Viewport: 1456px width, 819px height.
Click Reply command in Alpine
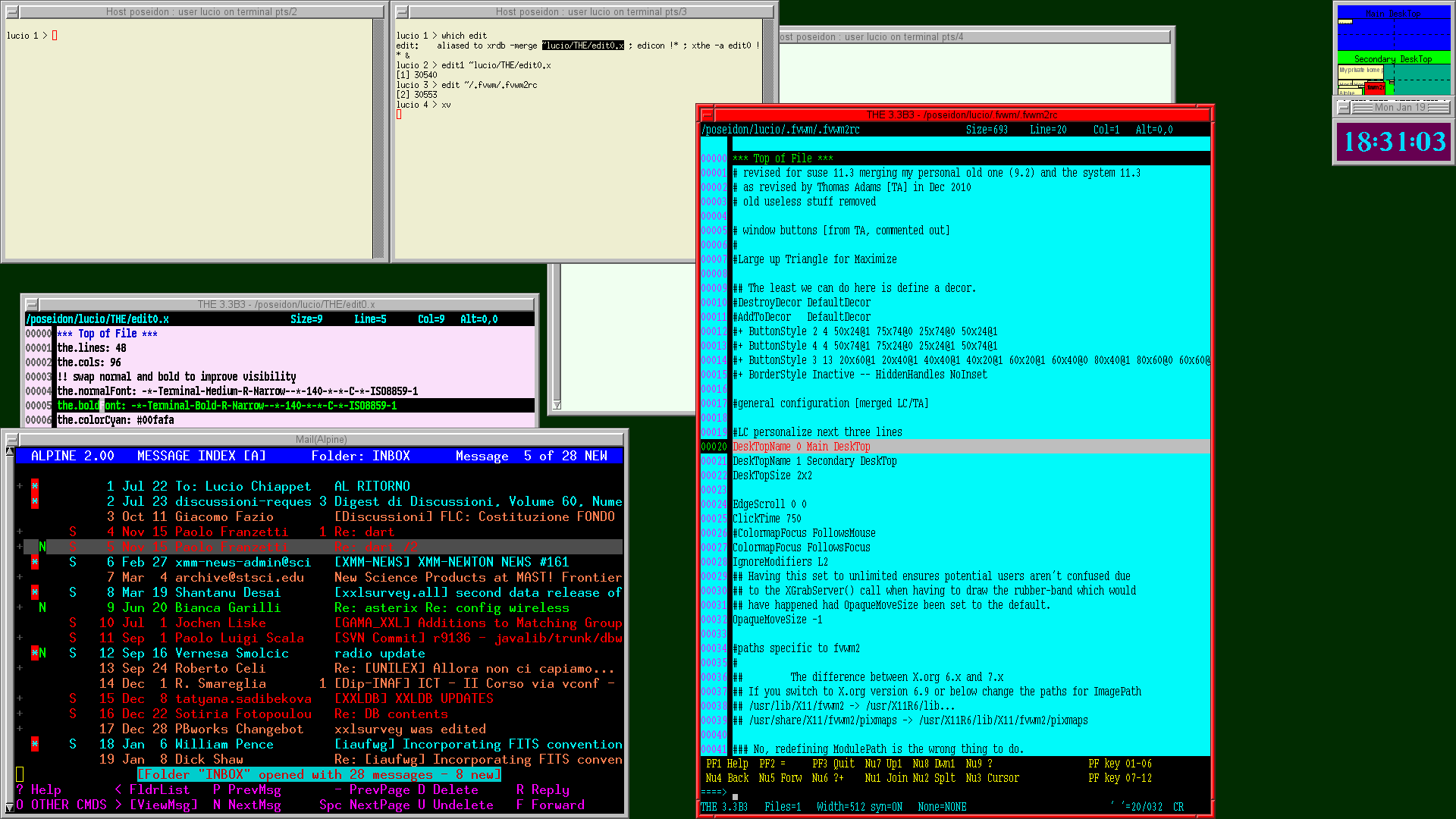pyautogui.click(x=543, y=790)
